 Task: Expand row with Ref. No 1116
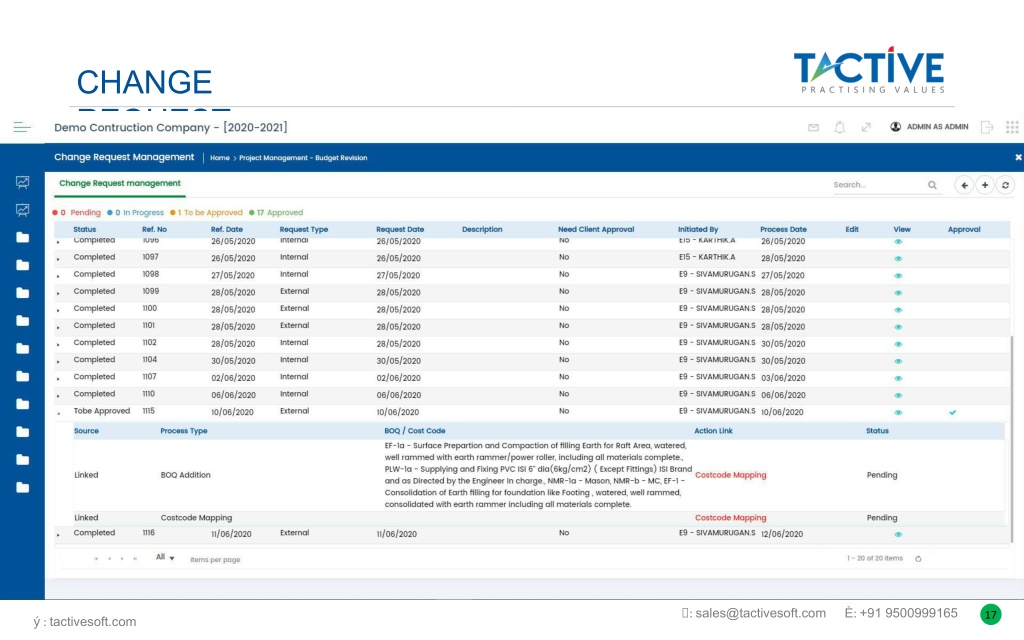click(58, 535)
